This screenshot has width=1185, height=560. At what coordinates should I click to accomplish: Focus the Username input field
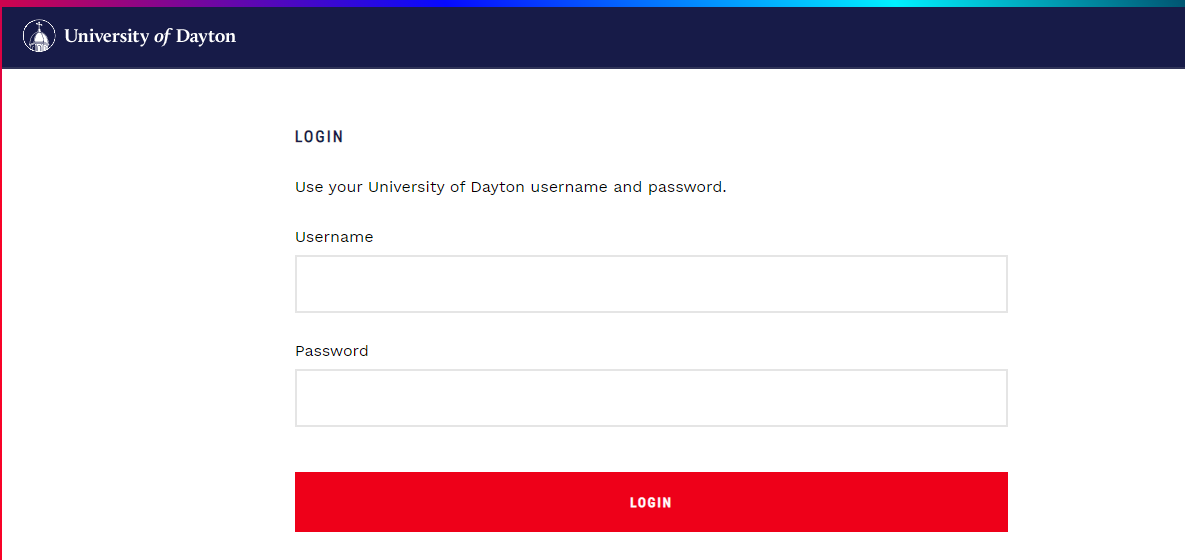point(651,284)
